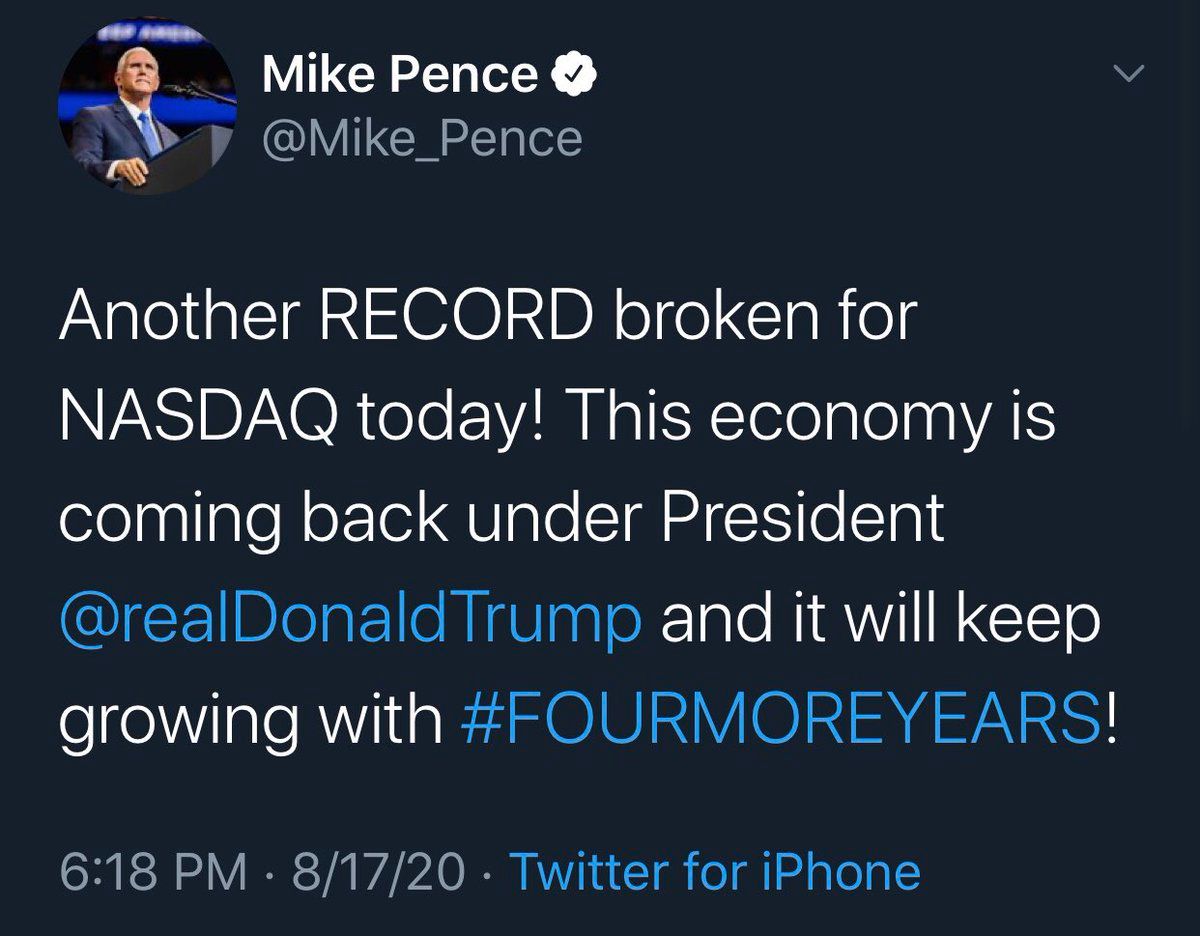Click the 6:18 PM timestamp
The height and width of the screenshot is (936, 1200).
[x=153, y=871]
